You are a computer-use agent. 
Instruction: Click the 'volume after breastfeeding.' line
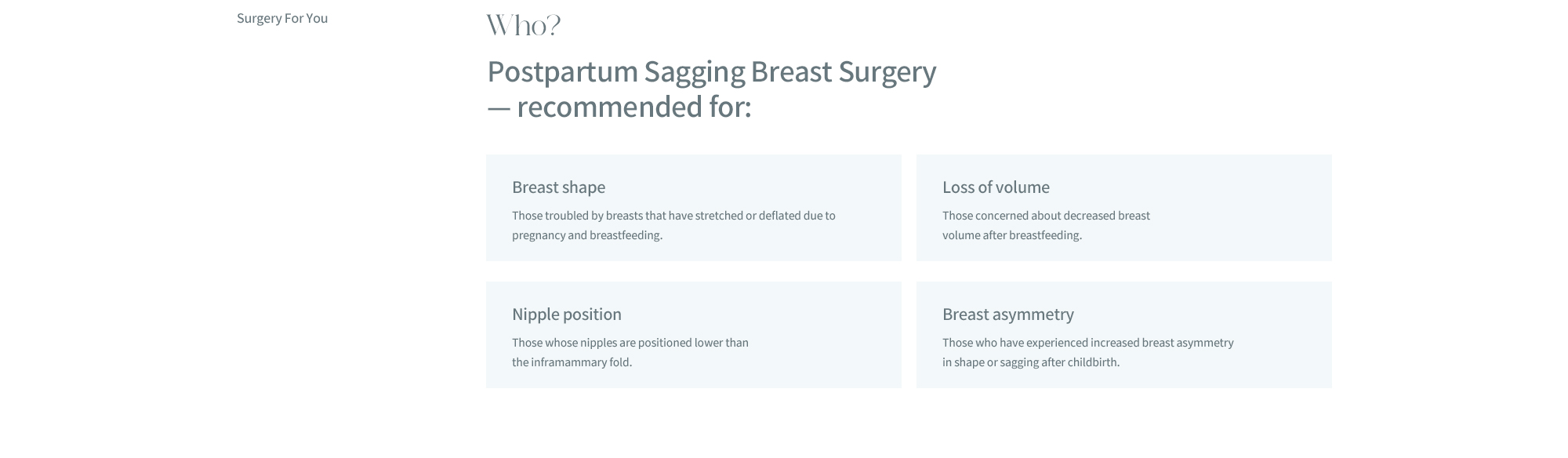click(1012, 235)
